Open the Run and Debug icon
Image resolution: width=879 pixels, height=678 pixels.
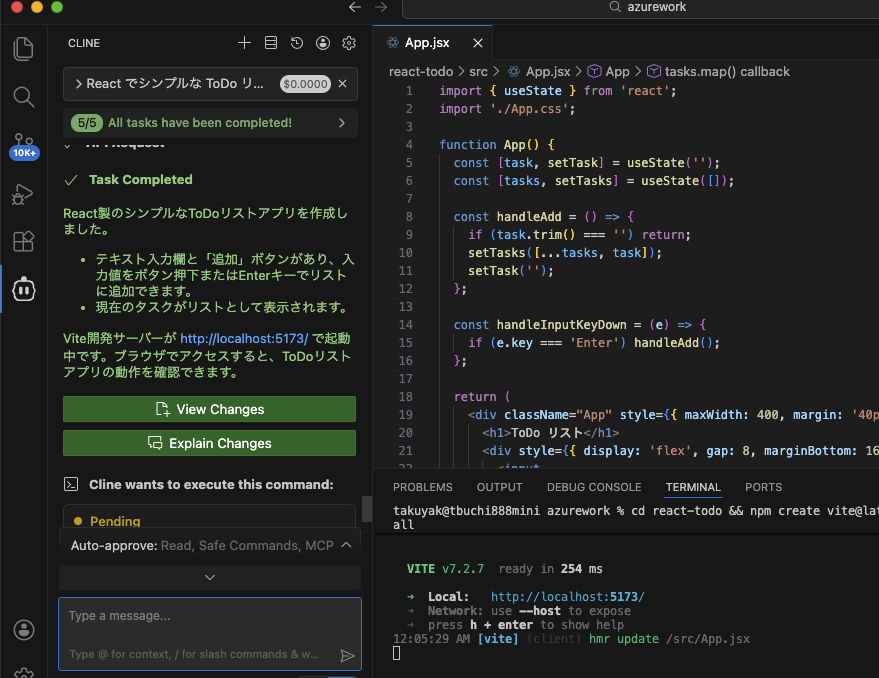coord(23,194)
